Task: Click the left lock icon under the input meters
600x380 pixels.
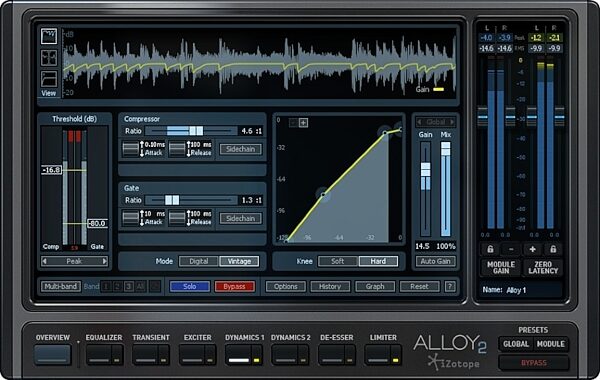Action: [x=490, y=250]
